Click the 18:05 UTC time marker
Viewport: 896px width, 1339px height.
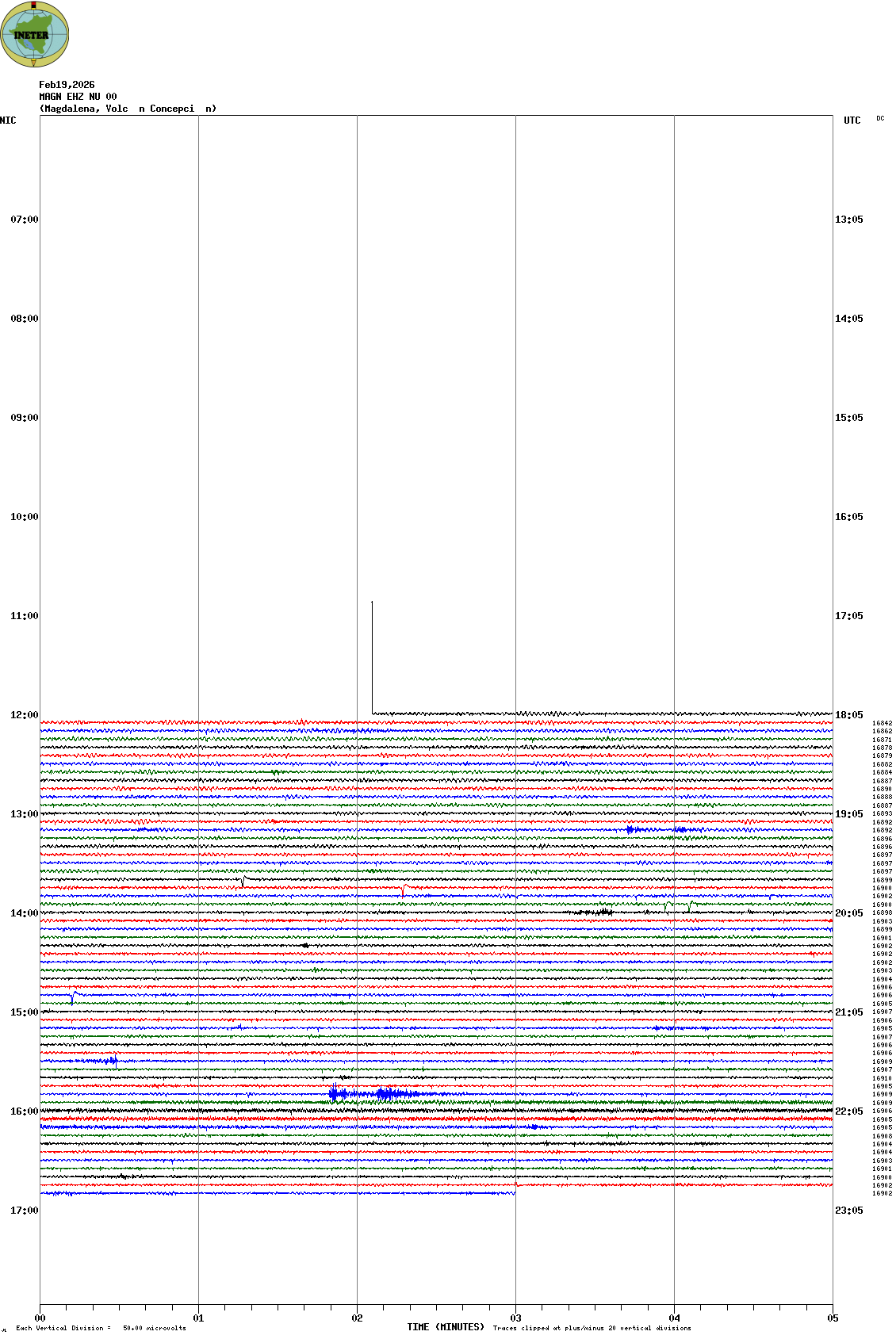coord(848,715)
